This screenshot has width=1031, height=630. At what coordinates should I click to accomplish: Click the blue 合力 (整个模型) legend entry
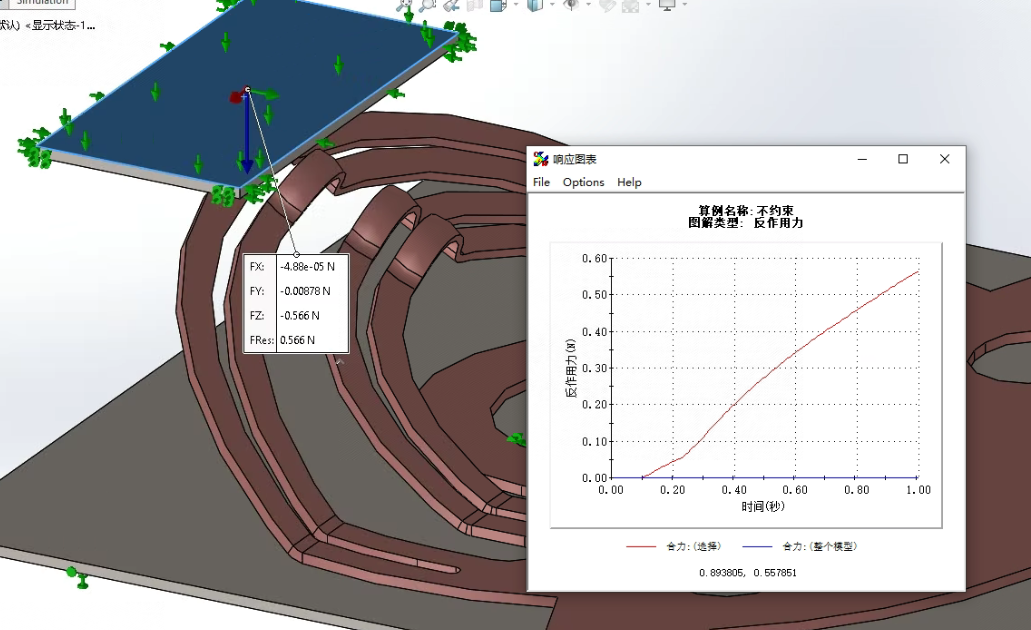pos(819,547)
